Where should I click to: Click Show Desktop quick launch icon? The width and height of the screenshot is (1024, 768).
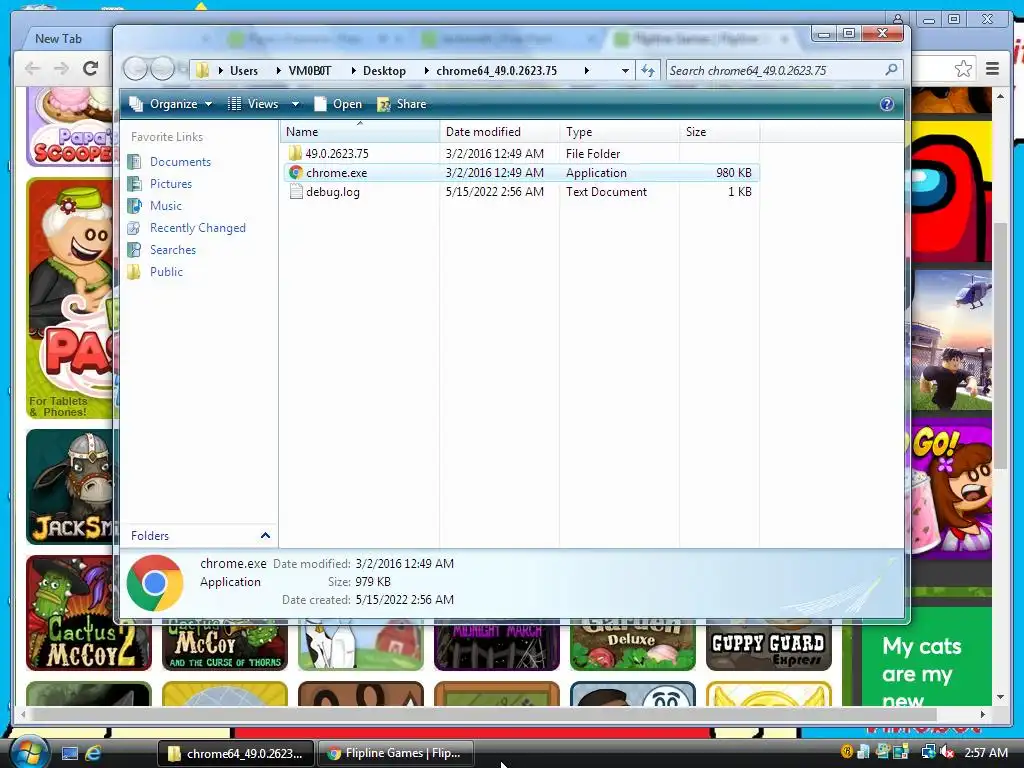click(x=70, y=753)
